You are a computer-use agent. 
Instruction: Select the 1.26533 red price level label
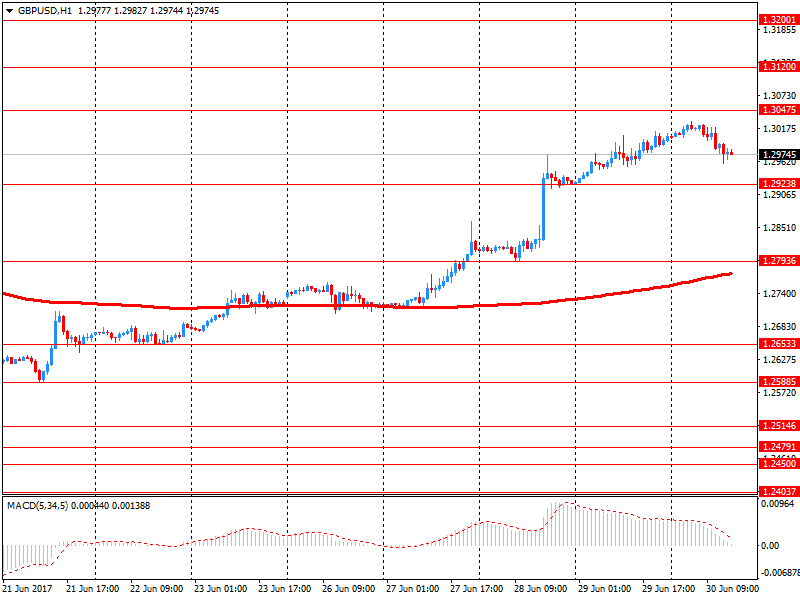(779, 344)
